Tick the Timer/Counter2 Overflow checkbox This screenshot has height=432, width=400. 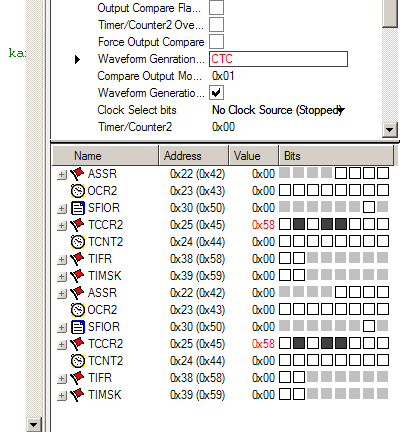pyautogui.click(x=216, y=25)
